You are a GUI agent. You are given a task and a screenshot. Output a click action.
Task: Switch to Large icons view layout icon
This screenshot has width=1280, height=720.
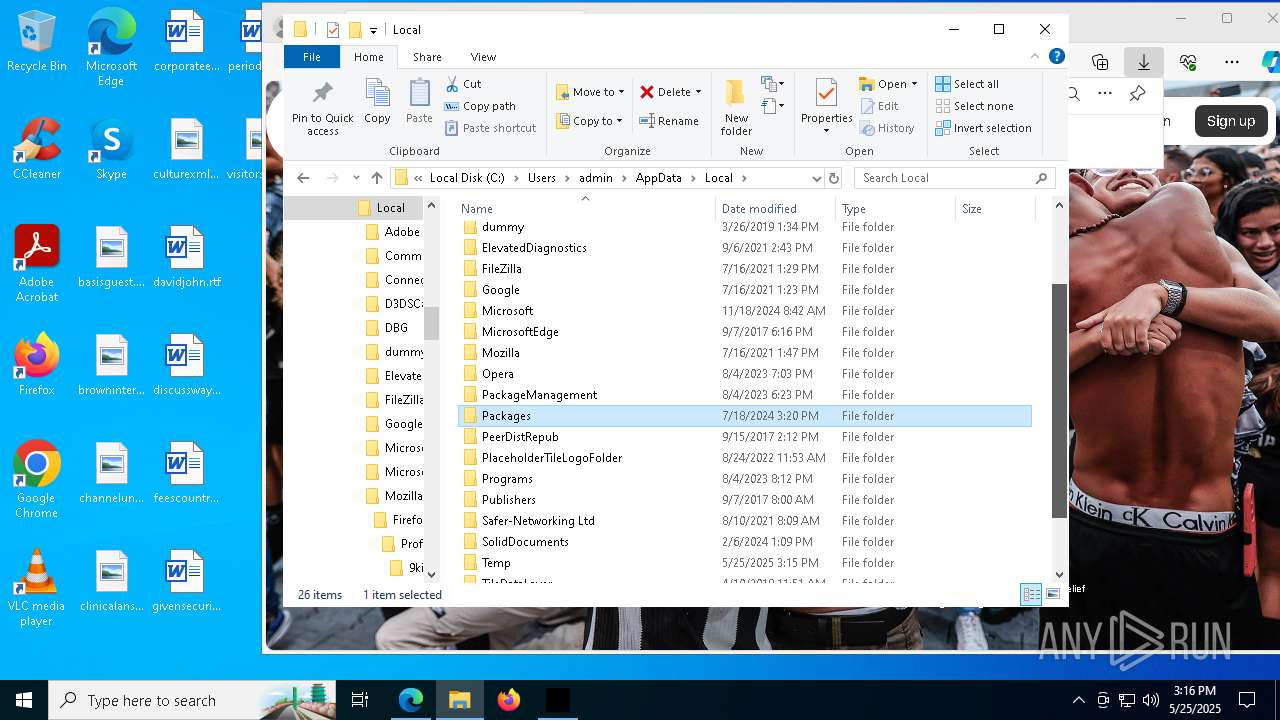(1052, 595)
